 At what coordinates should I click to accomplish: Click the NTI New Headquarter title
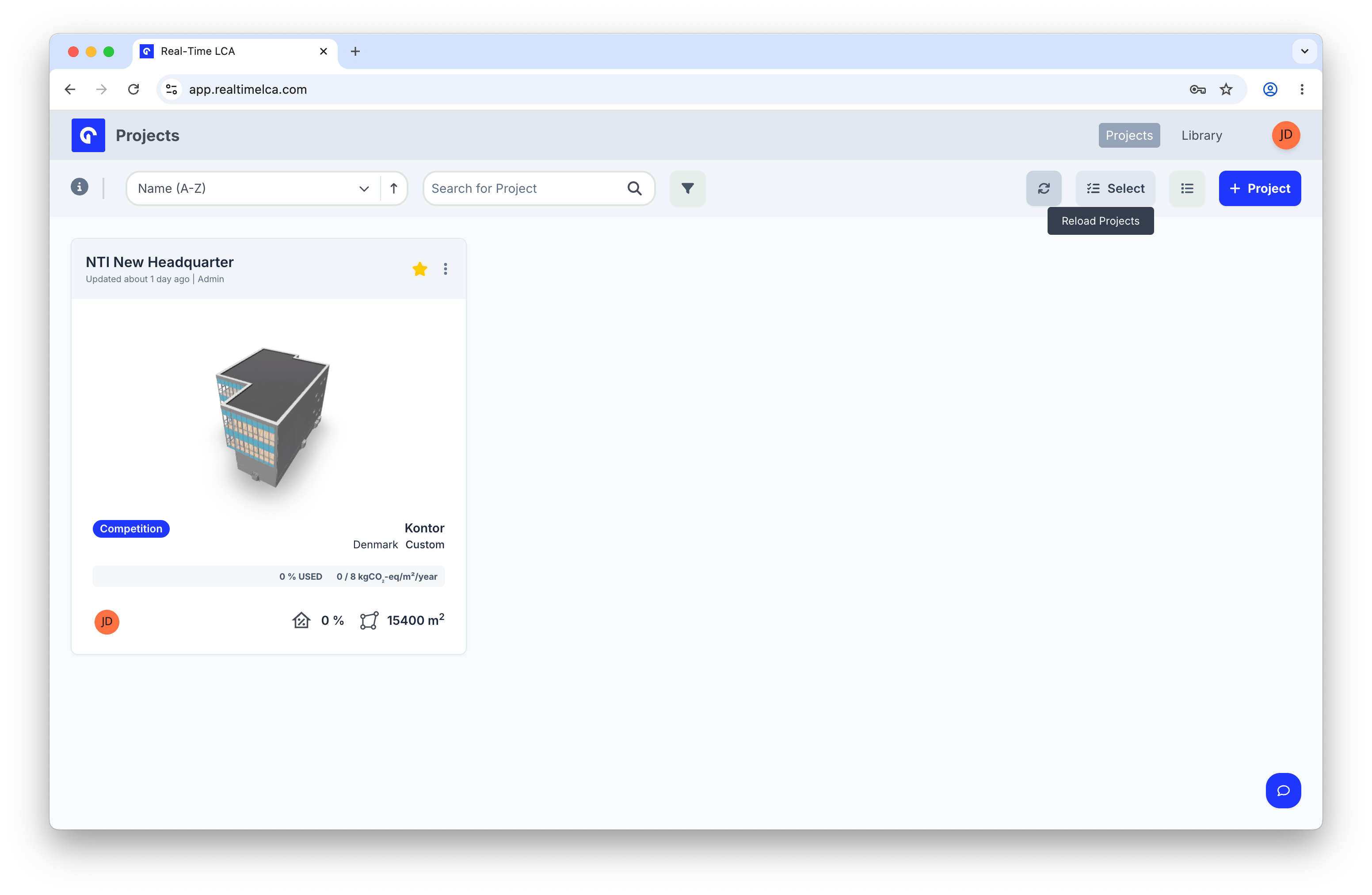click(160, 262)
